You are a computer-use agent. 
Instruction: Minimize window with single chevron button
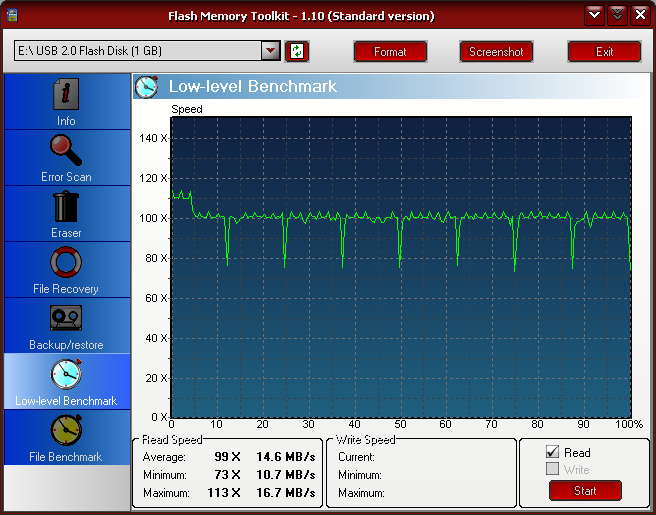[594, 15]
